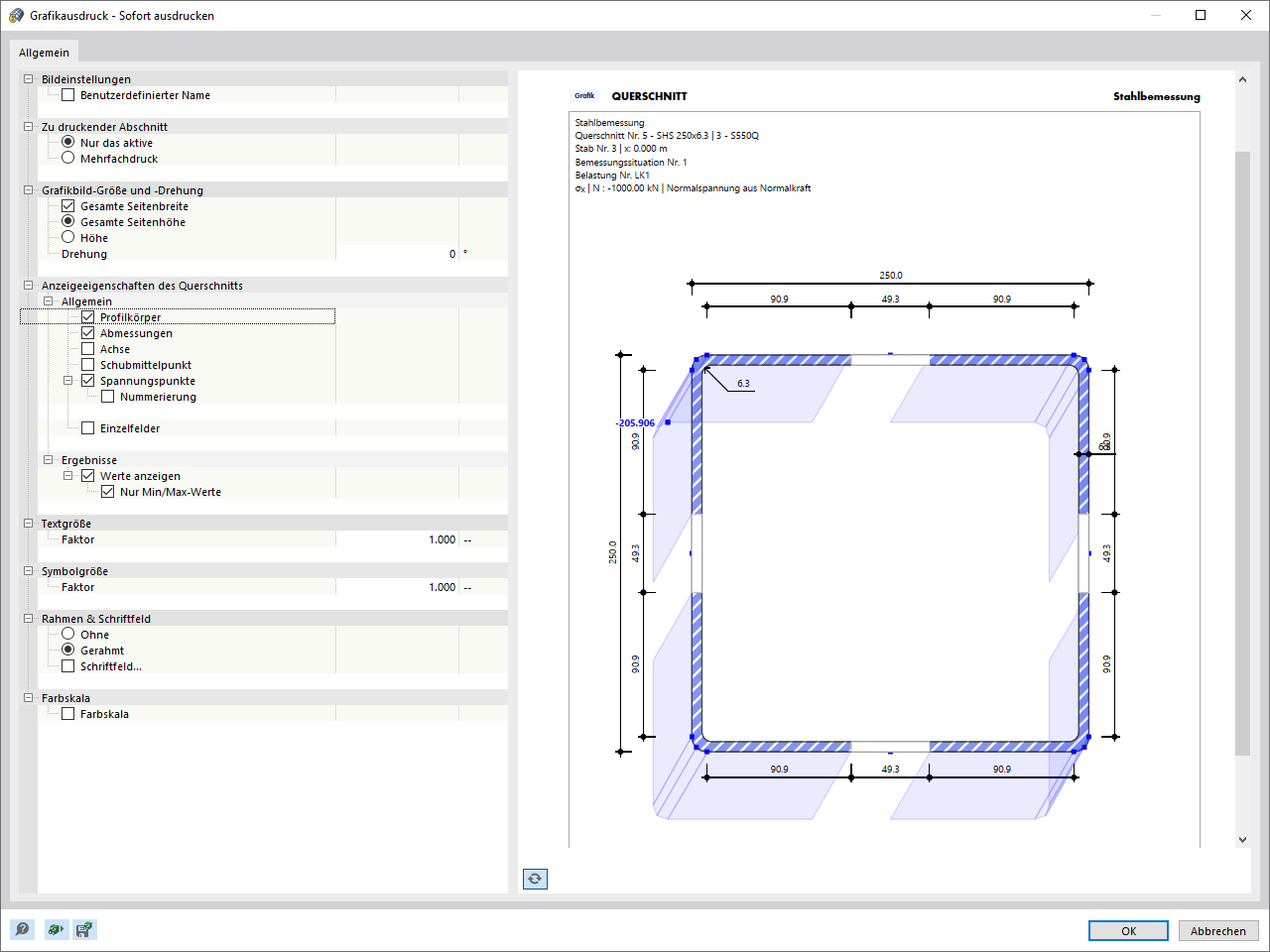This screenshot has height=952, width=1270.
Task: Tick the Farbskala checkbox
Action: coord(67,714)
